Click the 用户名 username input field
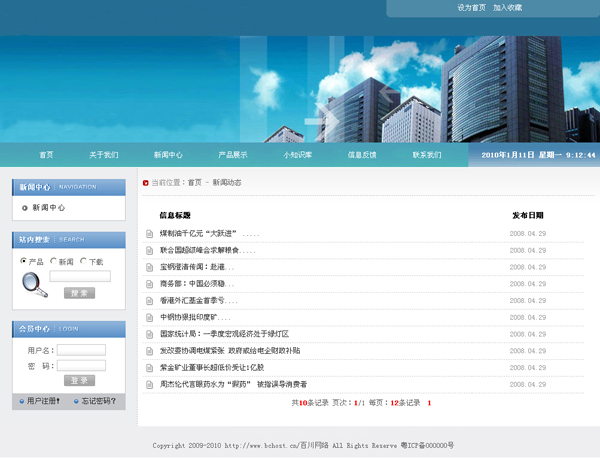600x458 pixels. (x=81, y=350)
